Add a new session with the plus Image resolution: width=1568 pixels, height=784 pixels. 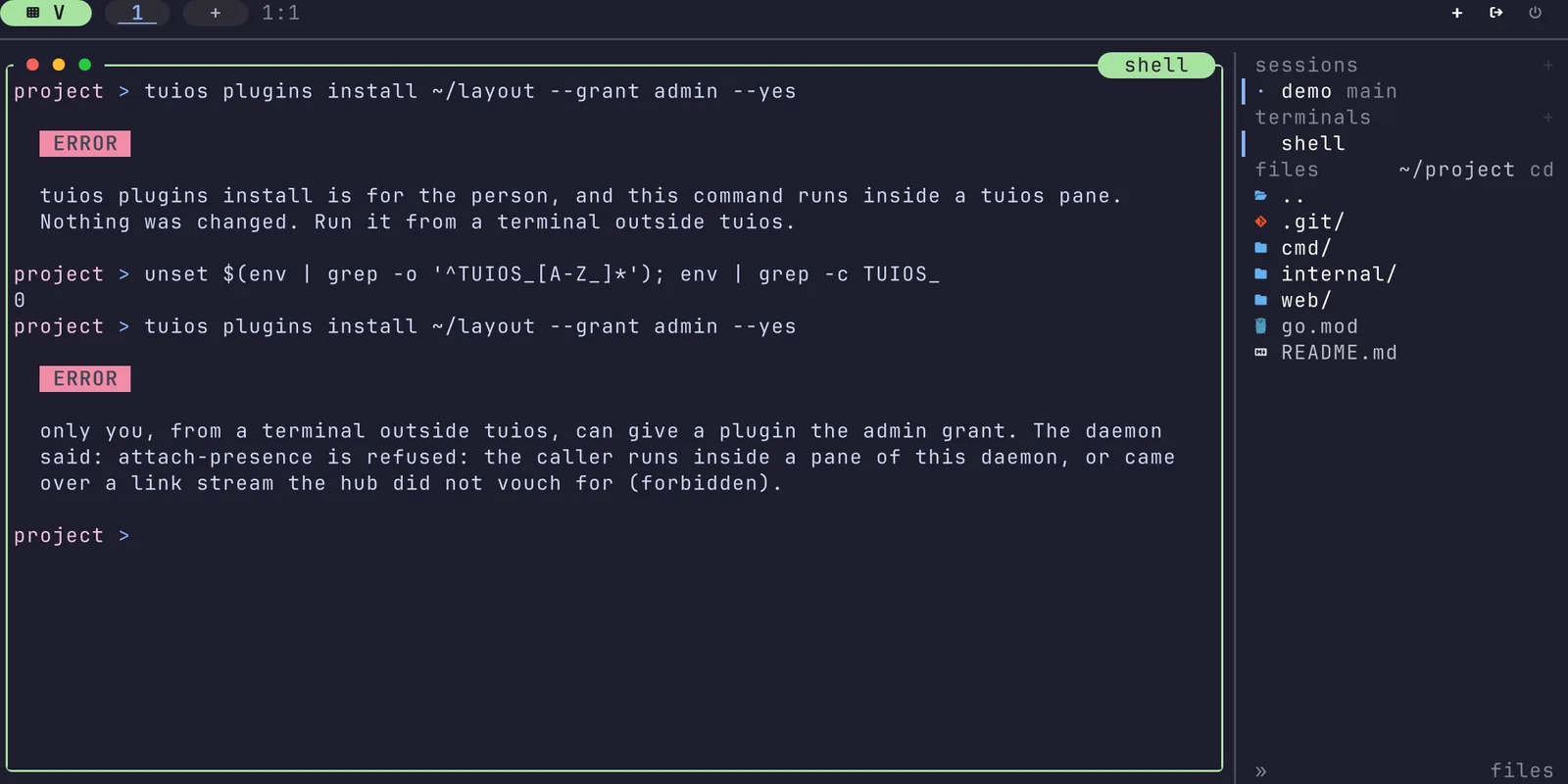tap(1548, 65)
